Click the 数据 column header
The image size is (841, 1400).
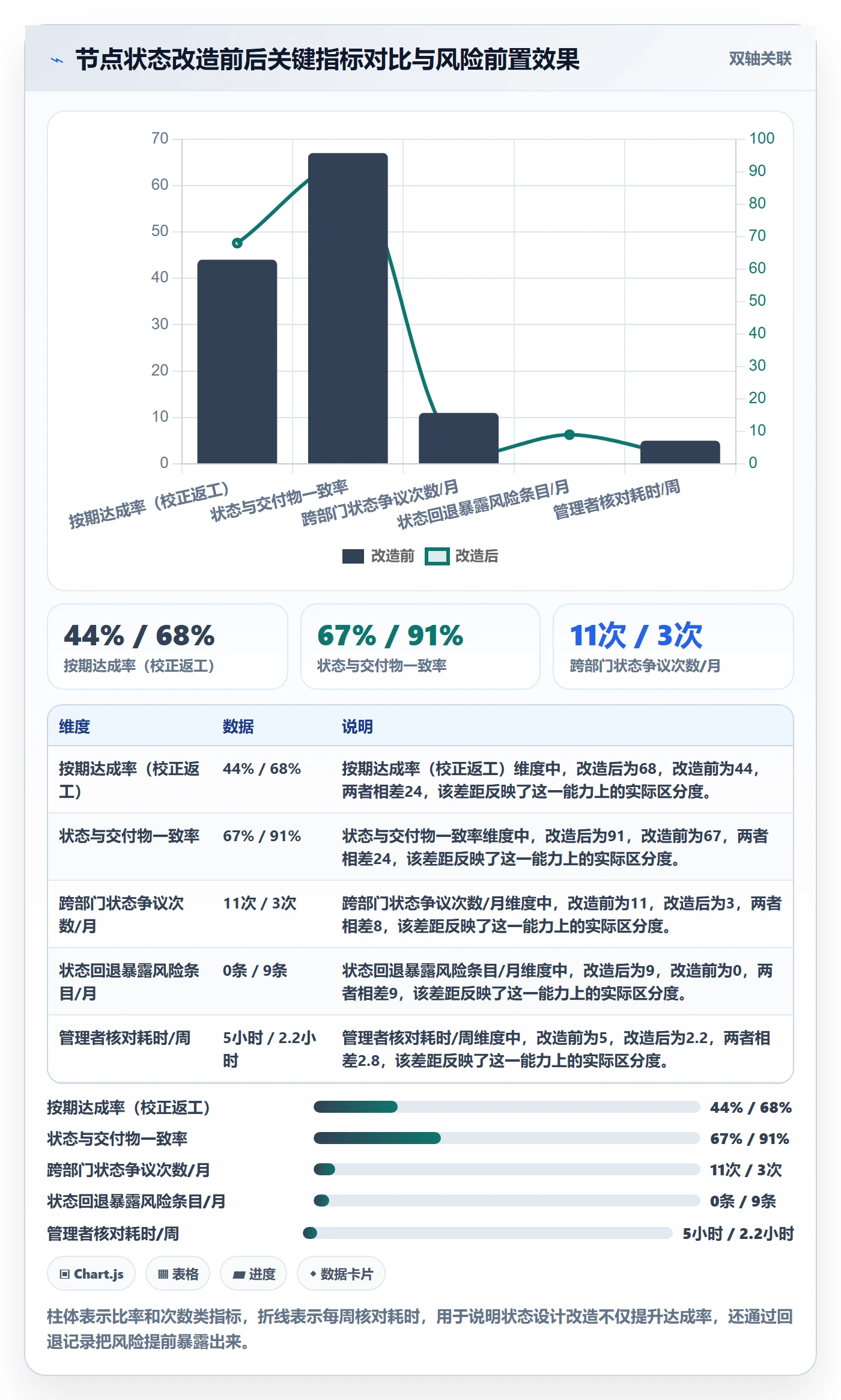(238, 726)
